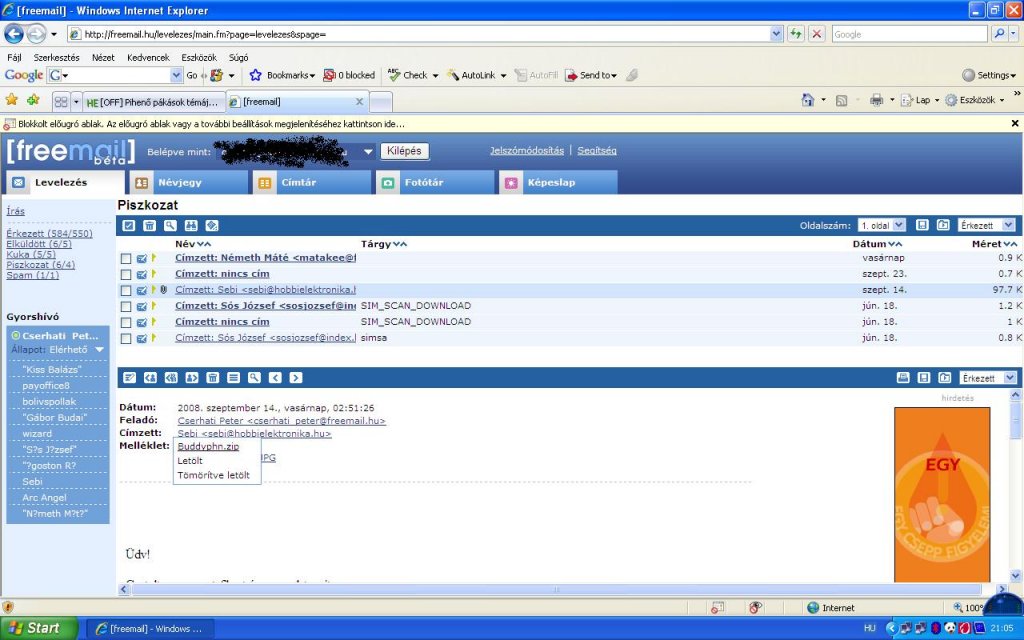1024x640 pixels.
Task: Click the message pane vertical scrollbar thumb
Action: point(1015,421)
